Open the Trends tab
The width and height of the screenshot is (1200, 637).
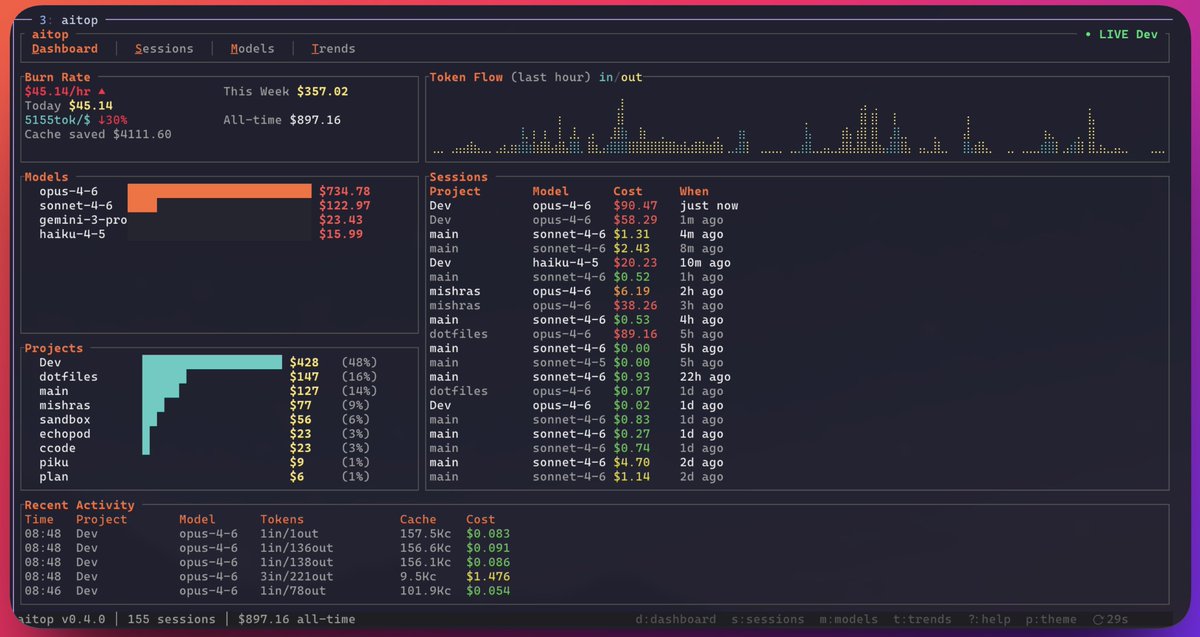point(333,48)
